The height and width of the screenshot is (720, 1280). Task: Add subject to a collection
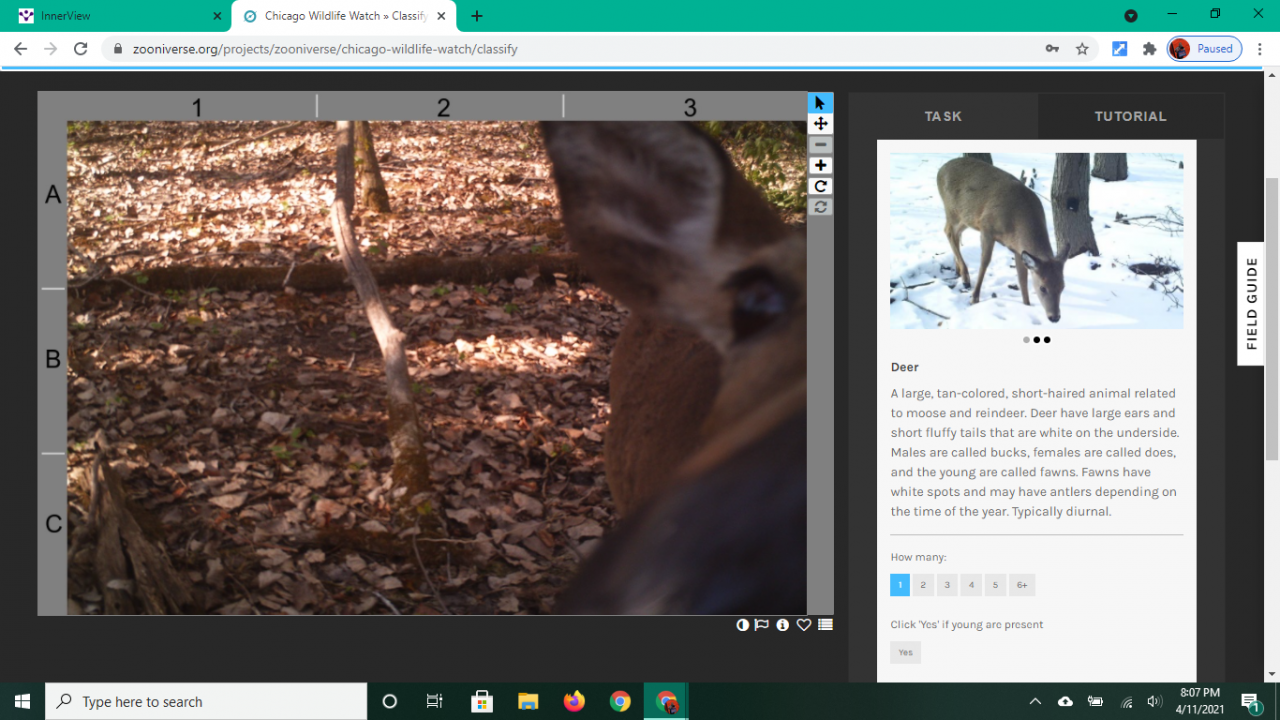(825, 625)
